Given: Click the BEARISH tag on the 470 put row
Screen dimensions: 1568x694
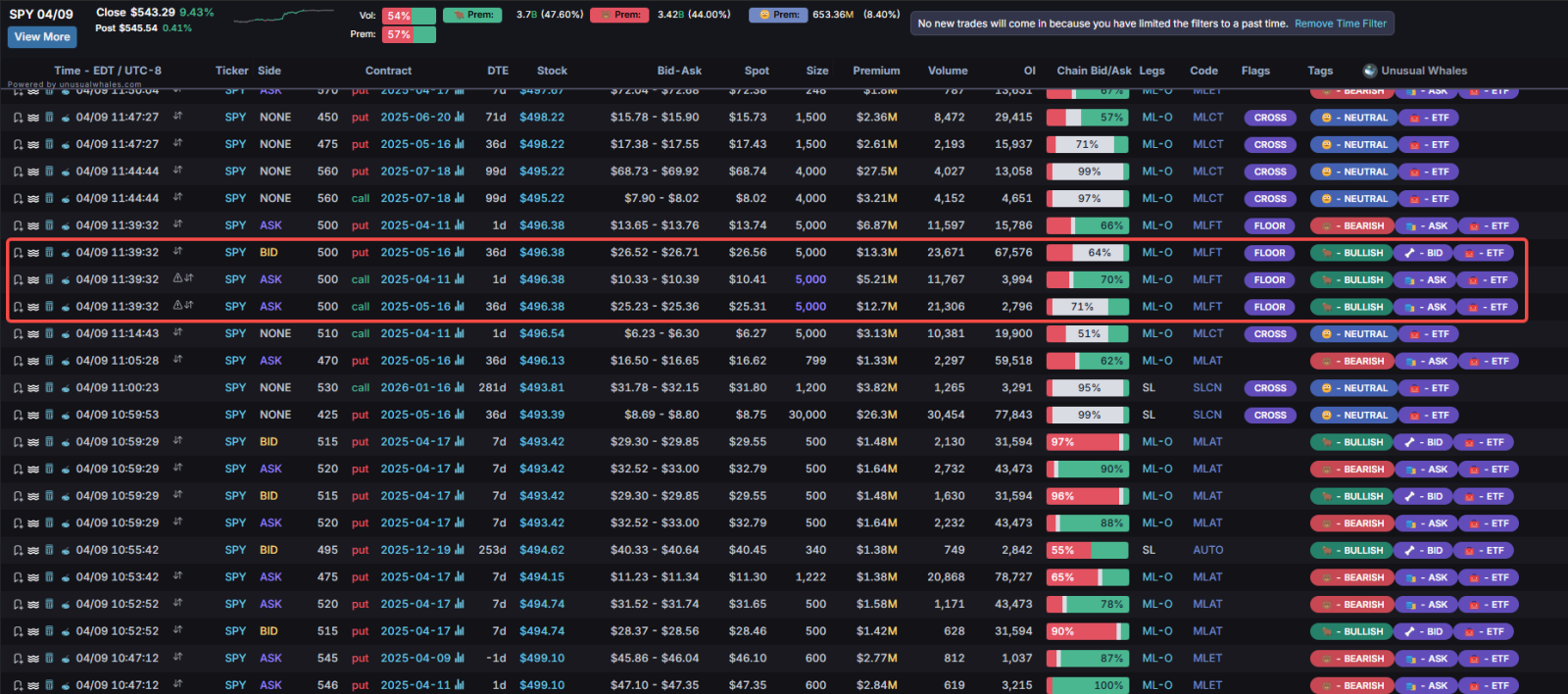Looking at the screenshot, I should [x=1351, y=362].
